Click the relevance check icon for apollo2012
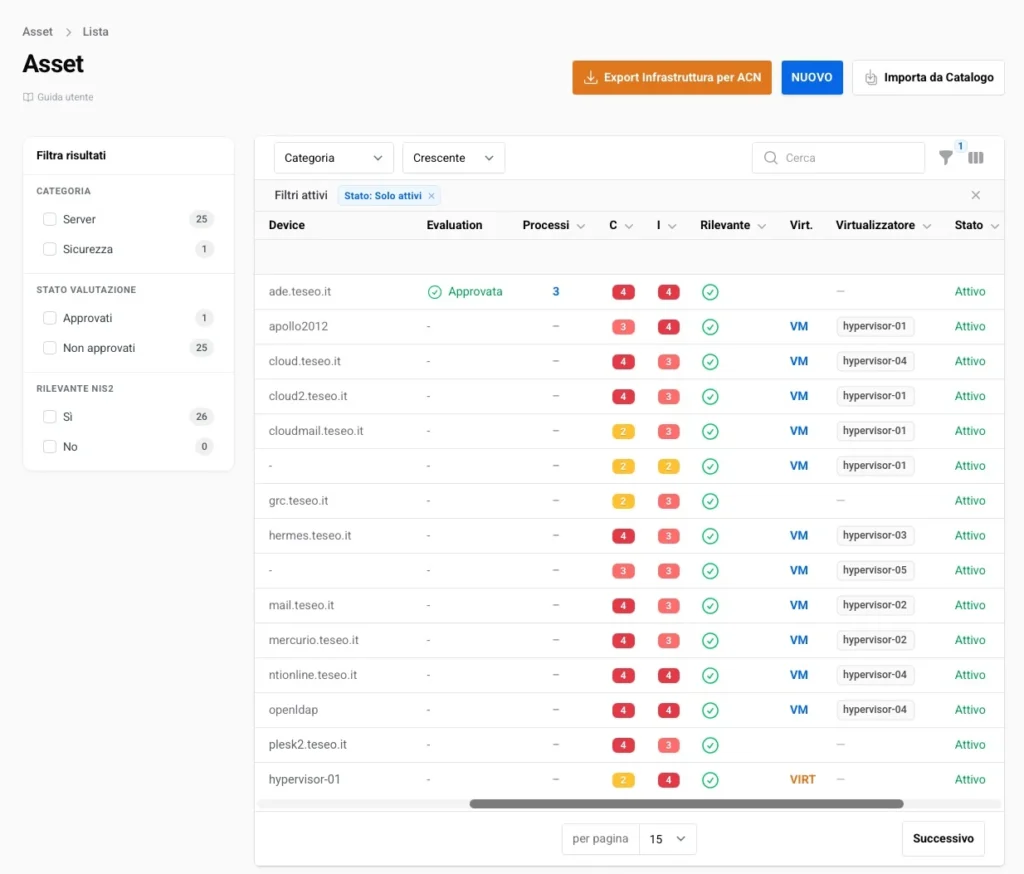This screenshot has width=1024, height=874. point(710,327)
